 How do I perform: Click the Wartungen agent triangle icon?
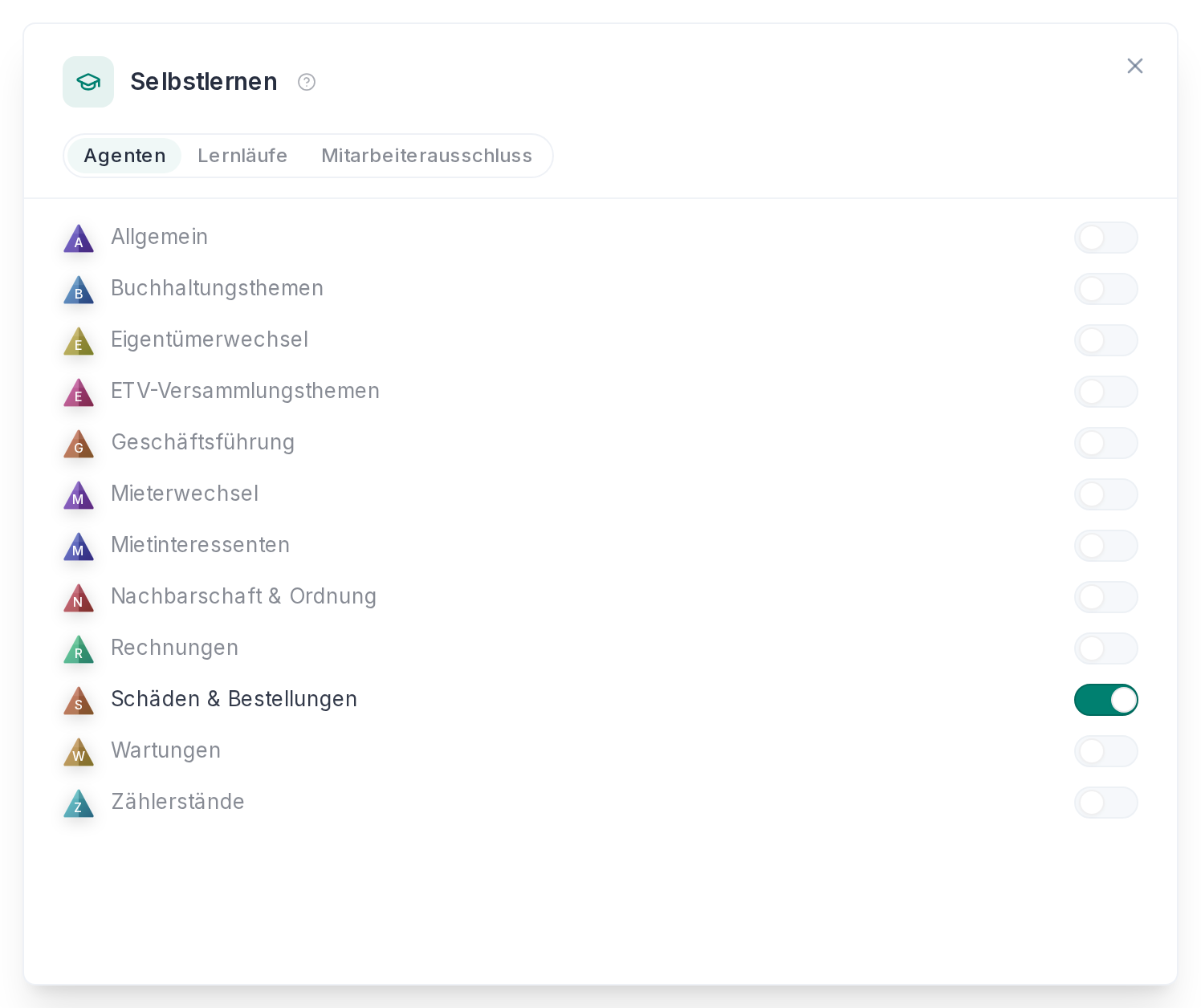[79, 752]
